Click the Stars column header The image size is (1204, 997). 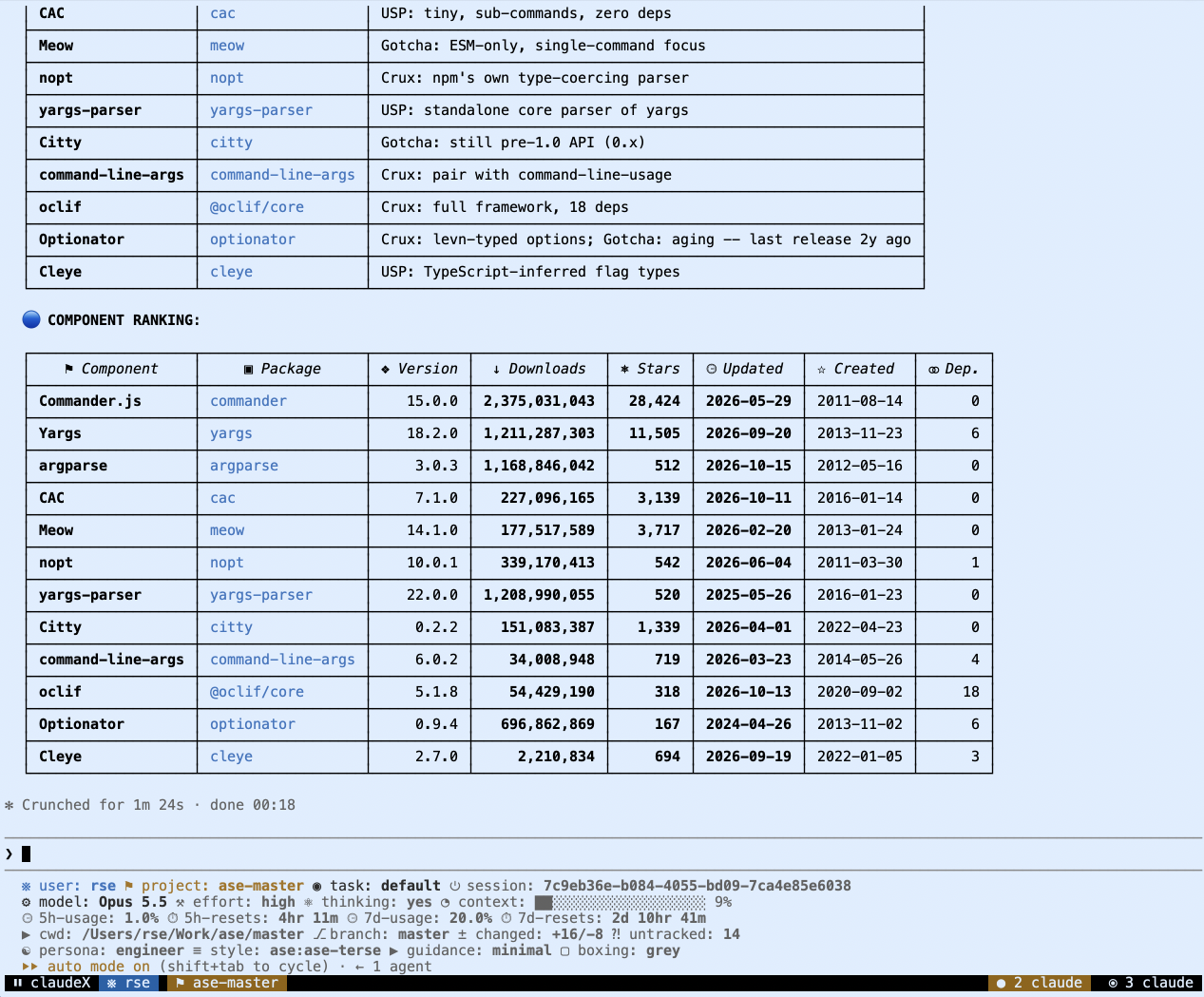[650, 369]
